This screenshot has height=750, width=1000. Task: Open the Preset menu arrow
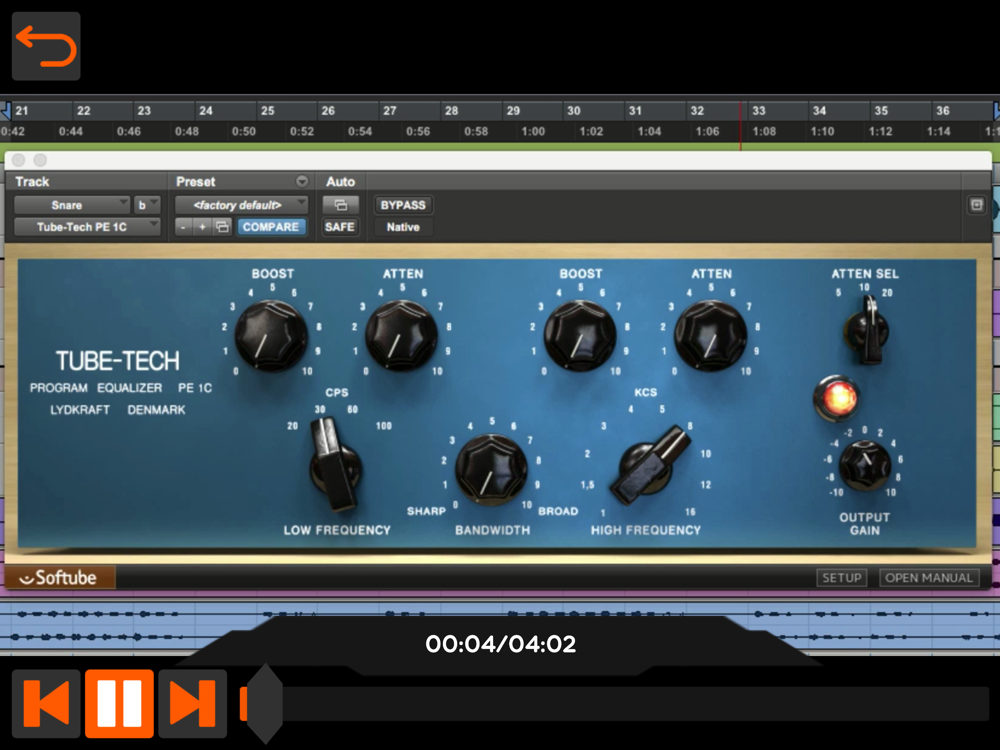tap(302, 182)
